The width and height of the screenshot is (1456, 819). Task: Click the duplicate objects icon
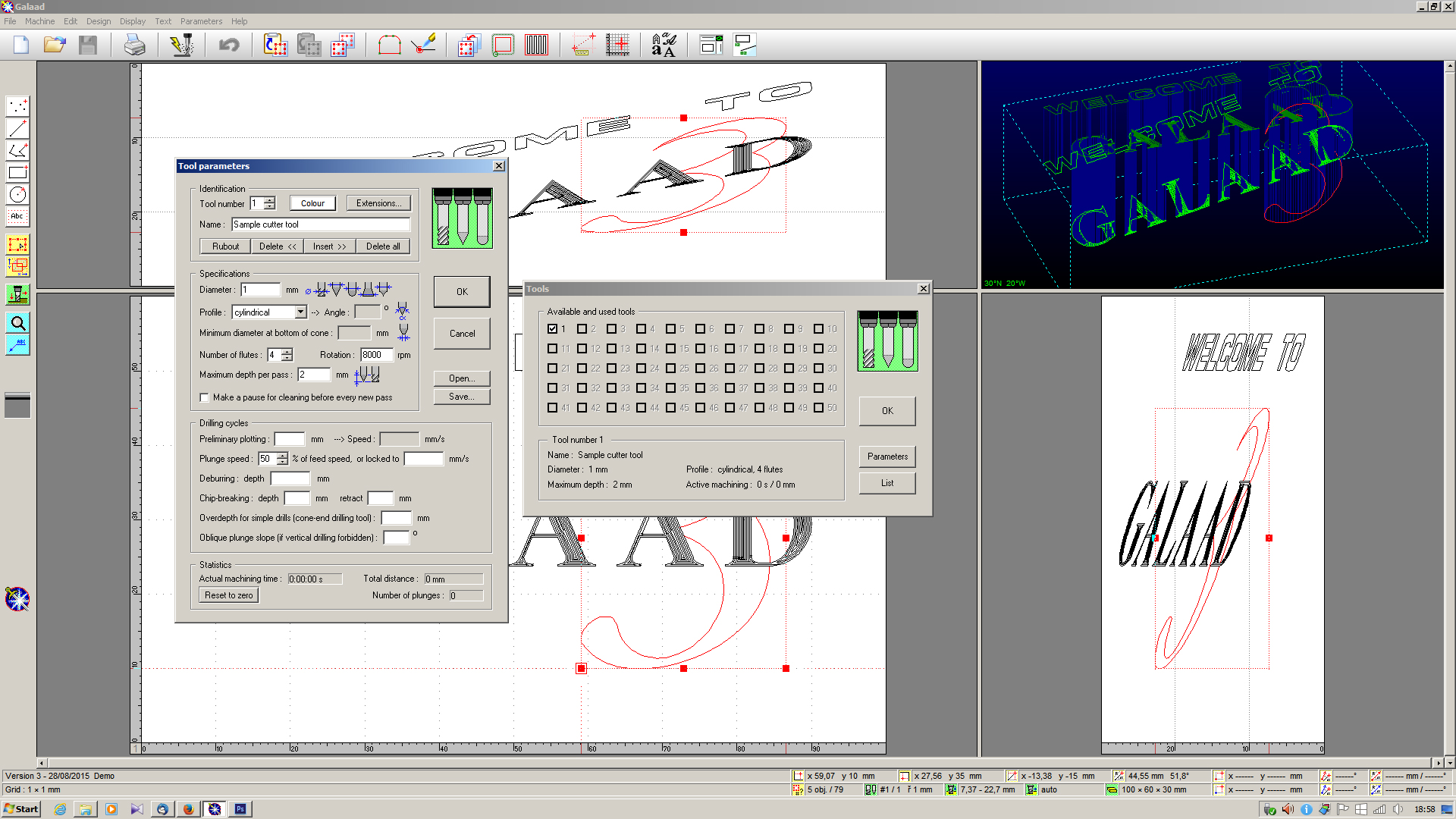[x=343, y=45]
